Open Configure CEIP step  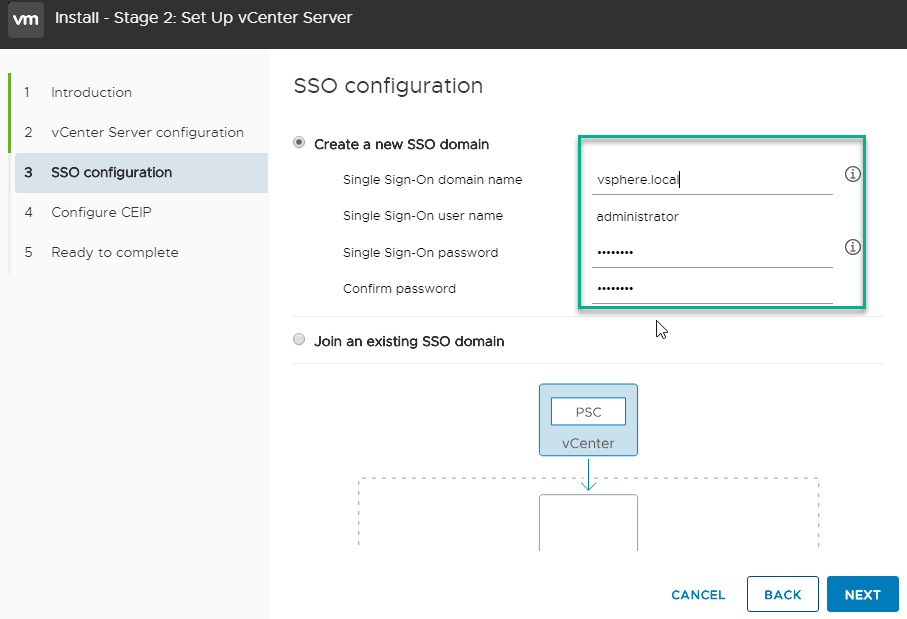click(x=101, y=212)
